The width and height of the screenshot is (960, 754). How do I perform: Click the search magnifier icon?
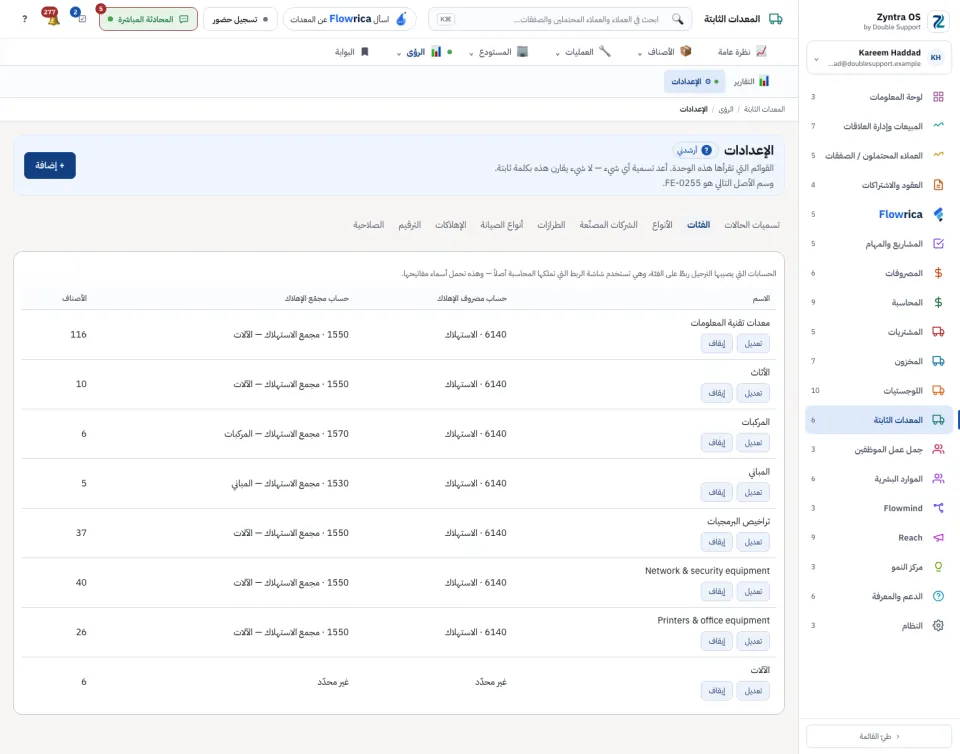[x=677, y=19]
